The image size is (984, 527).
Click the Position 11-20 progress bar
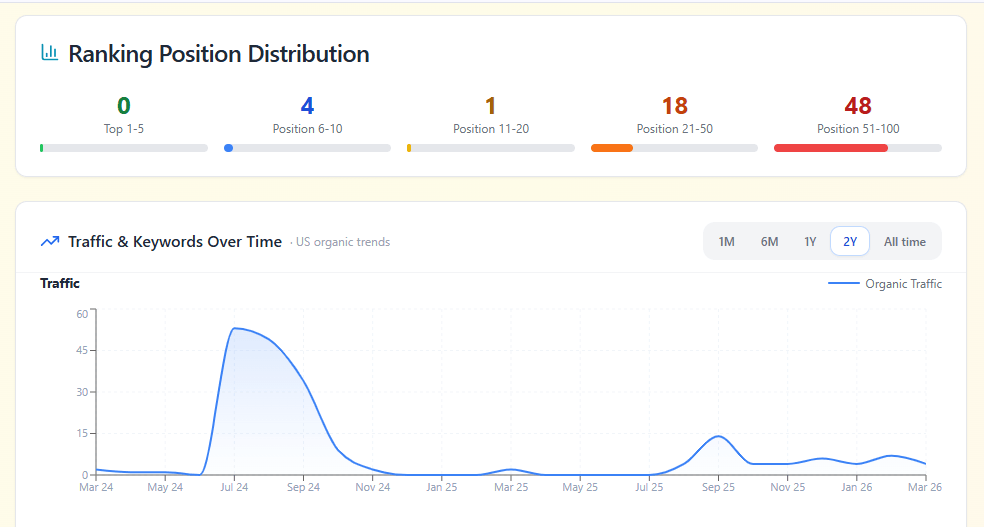[491, 148]
